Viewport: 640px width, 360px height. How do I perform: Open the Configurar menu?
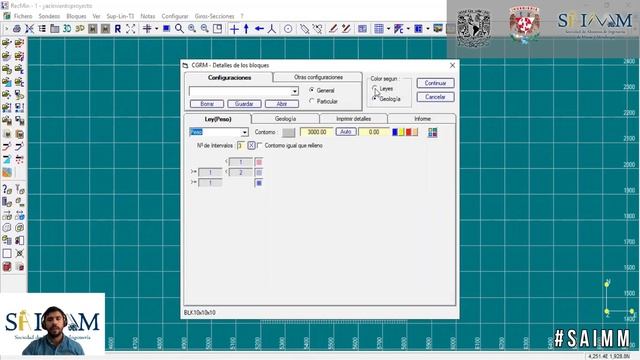pos(175,16)
